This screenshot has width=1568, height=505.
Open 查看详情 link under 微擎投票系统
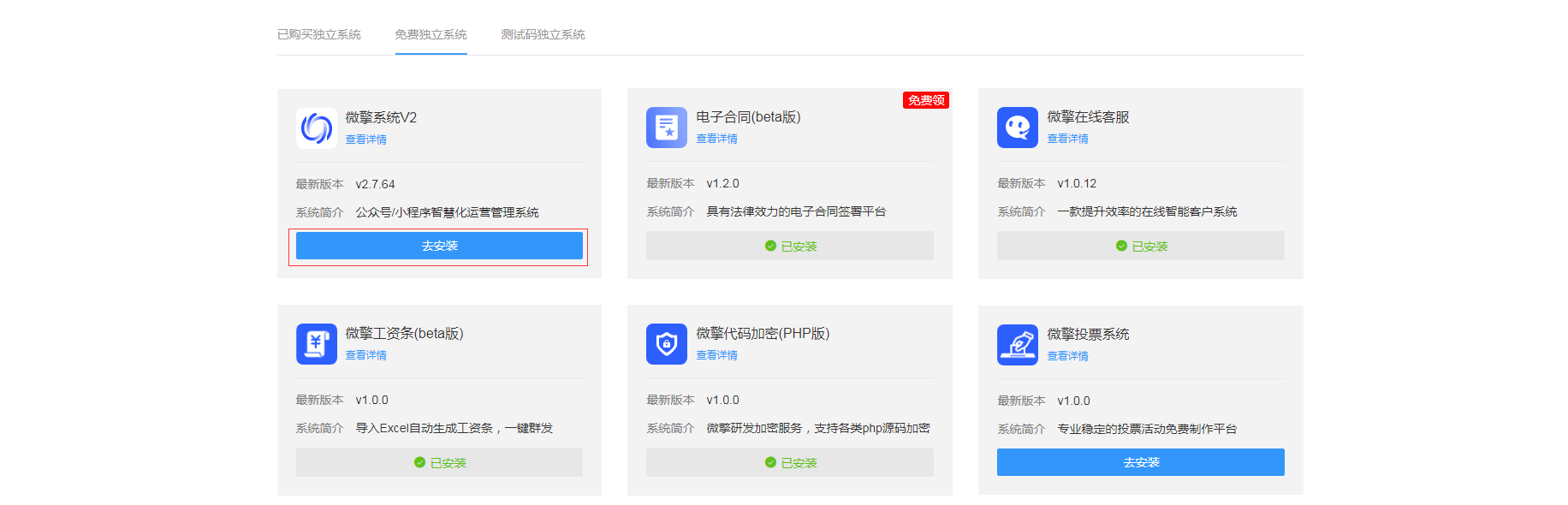click(1068, 356)
